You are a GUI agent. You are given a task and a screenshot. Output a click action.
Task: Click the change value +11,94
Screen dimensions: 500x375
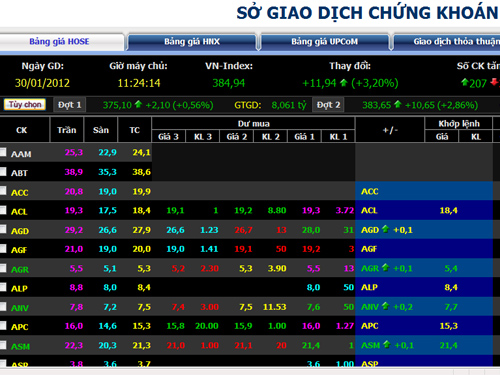(x=319, y=83)
